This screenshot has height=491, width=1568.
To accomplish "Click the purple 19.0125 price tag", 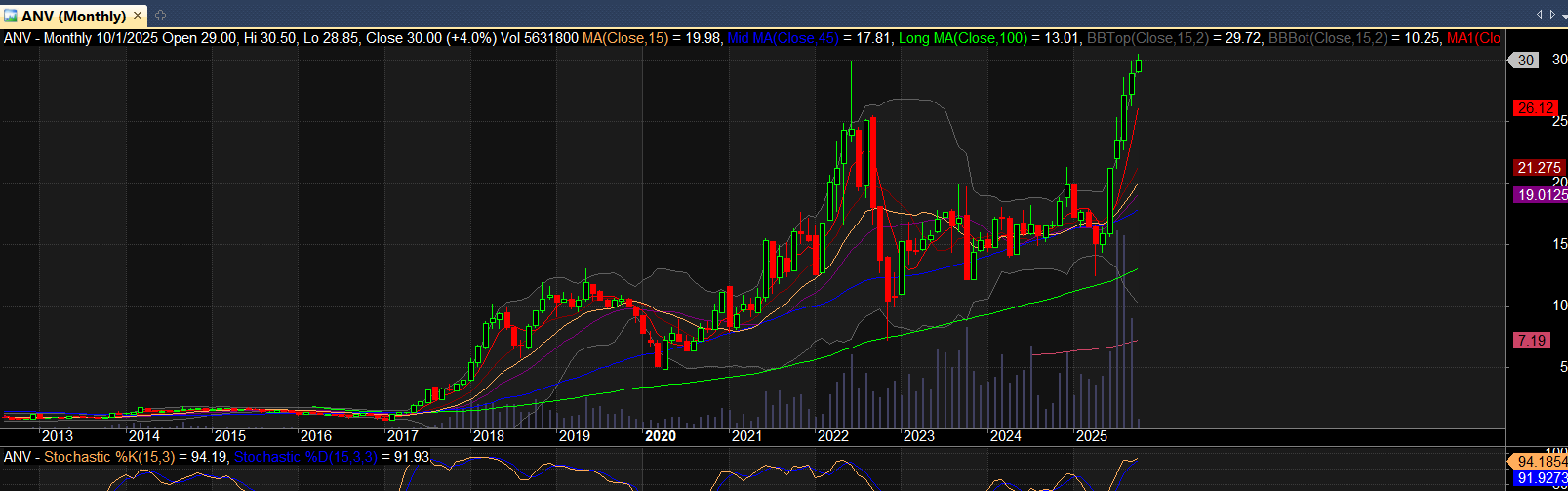I will pos(1541,195).
